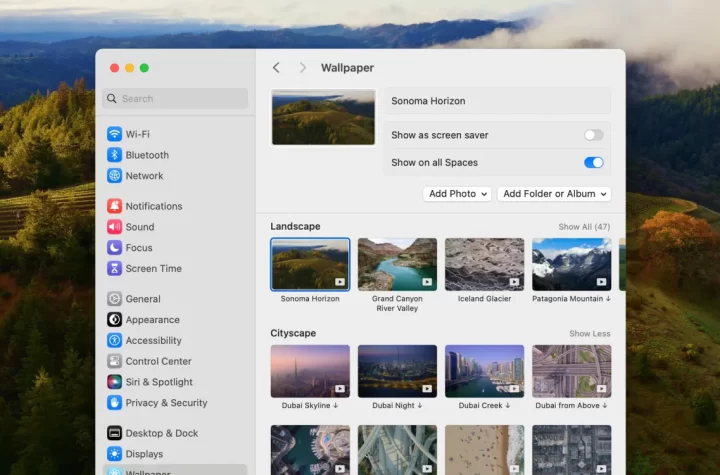The width and height of the screenshot is (720, 475).
Task: Select Grand Canyon River Valley wallpaper
Action: pos(397,264)
